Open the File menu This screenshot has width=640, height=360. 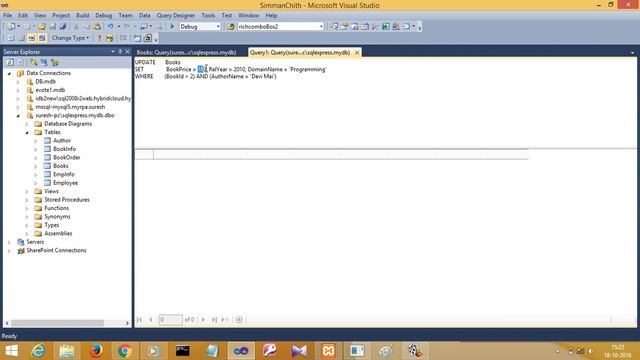[7, 15]
